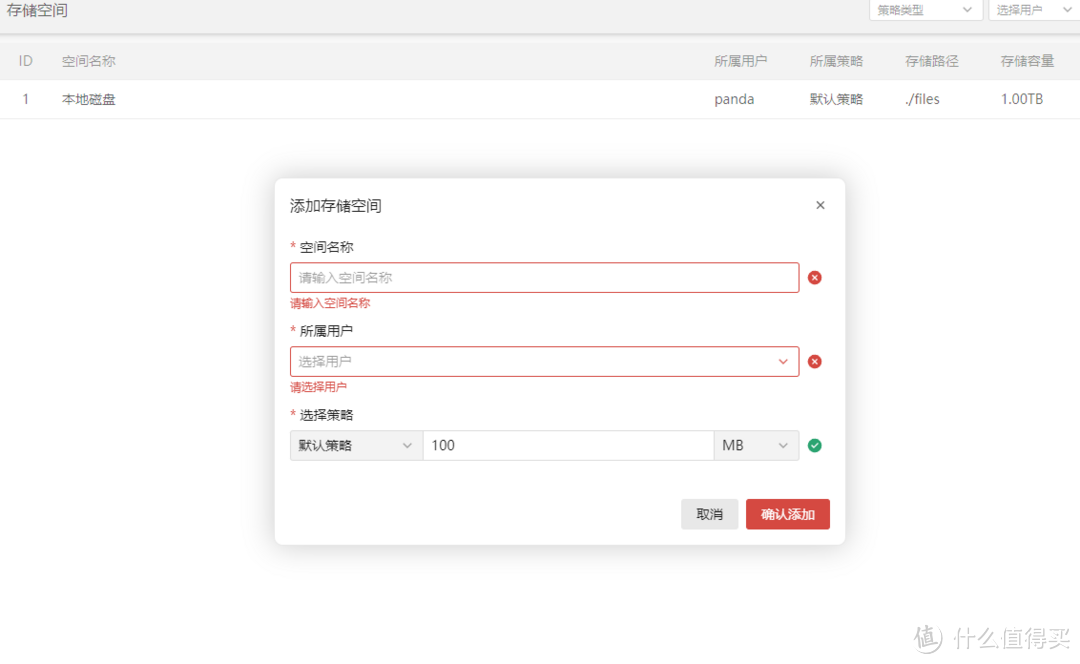
Task: Click the green check icon beside the policy row
Action: tap(814, 445)
